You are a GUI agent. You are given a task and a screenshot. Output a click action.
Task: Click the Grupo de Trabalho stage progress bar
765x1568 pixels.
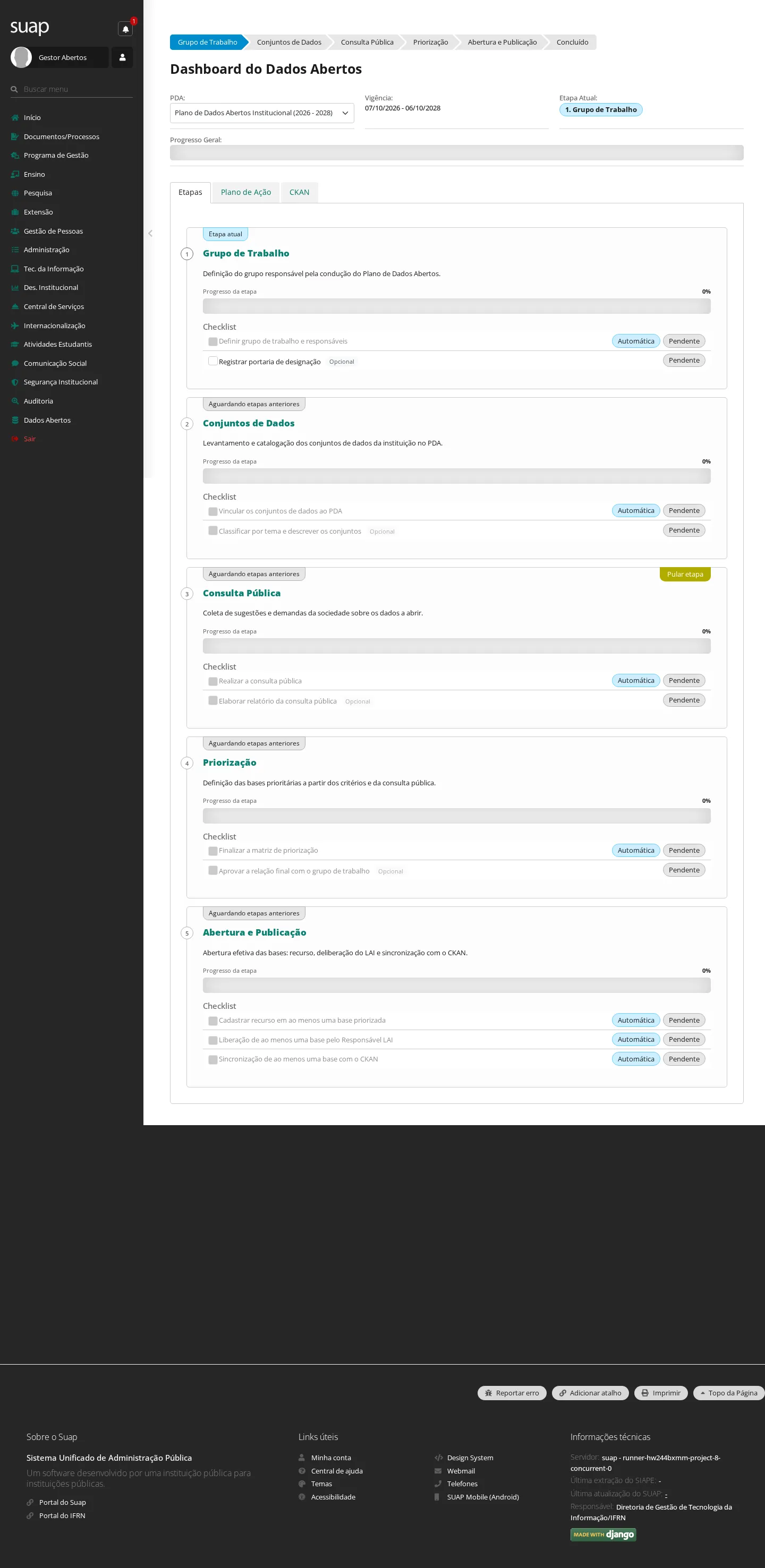[456, 306]
